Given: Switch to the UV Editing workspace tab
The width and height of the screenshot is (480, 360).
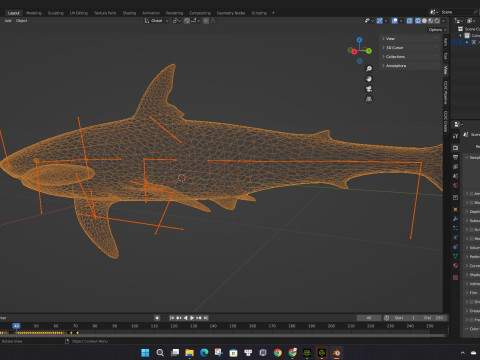Looking at the screenshot, I should click(79, 13).
